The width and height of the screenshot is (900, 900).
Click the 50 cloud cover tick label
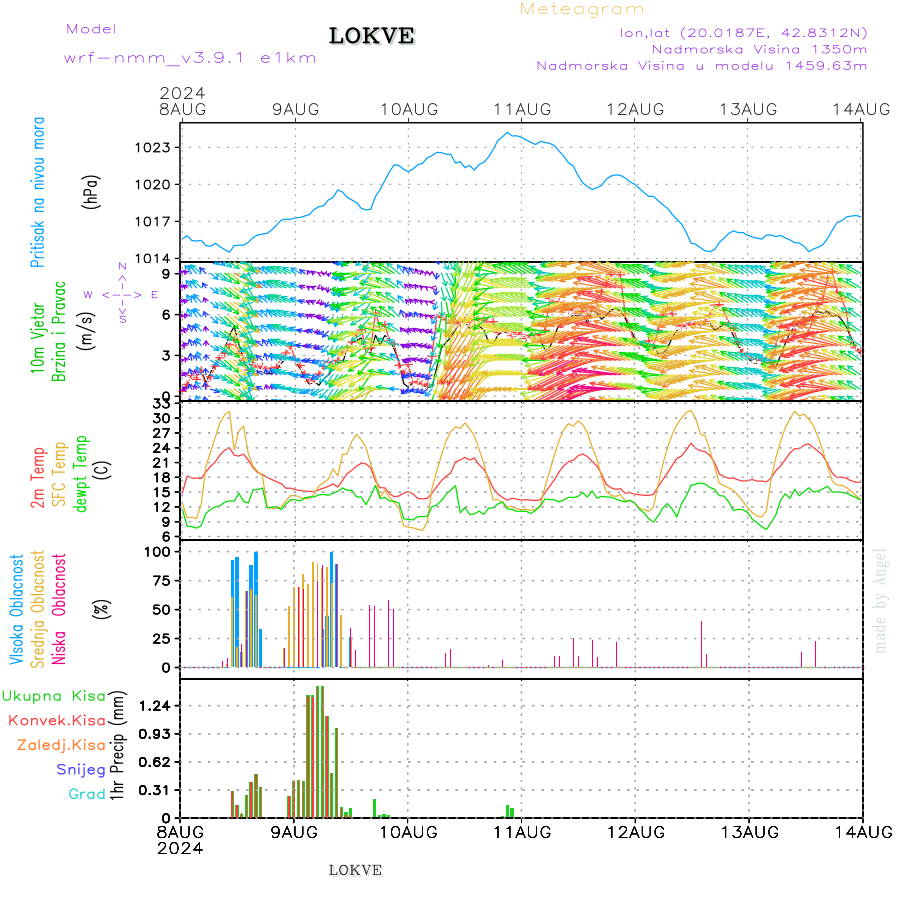pos(161,610)
